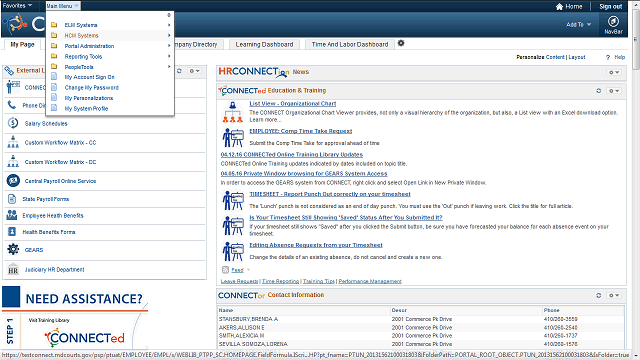Open My System Profile menu entry
The height and width of the screenshot is (360, 640).
point(86,109)
